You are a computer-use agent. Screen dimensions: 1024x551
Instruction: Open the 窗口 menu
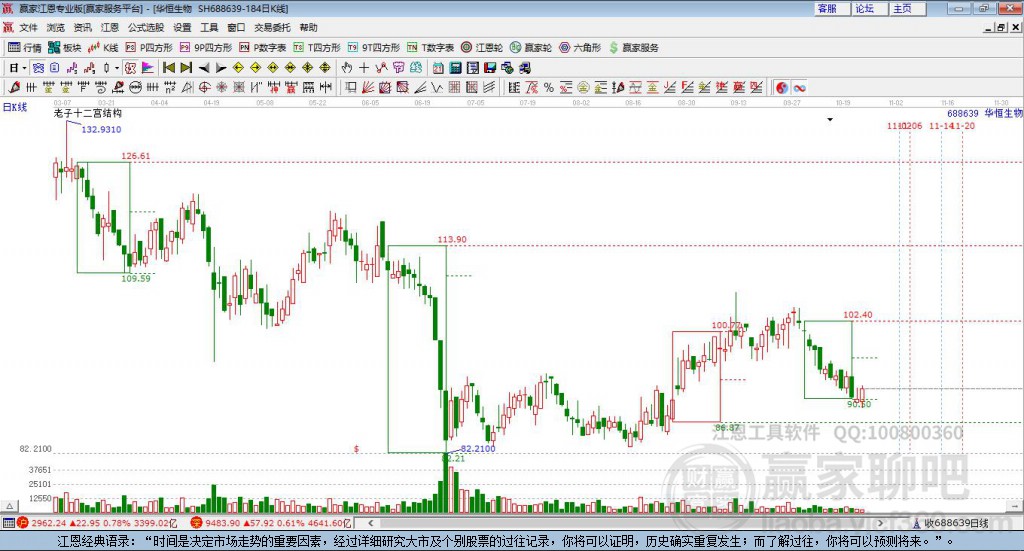236,27
